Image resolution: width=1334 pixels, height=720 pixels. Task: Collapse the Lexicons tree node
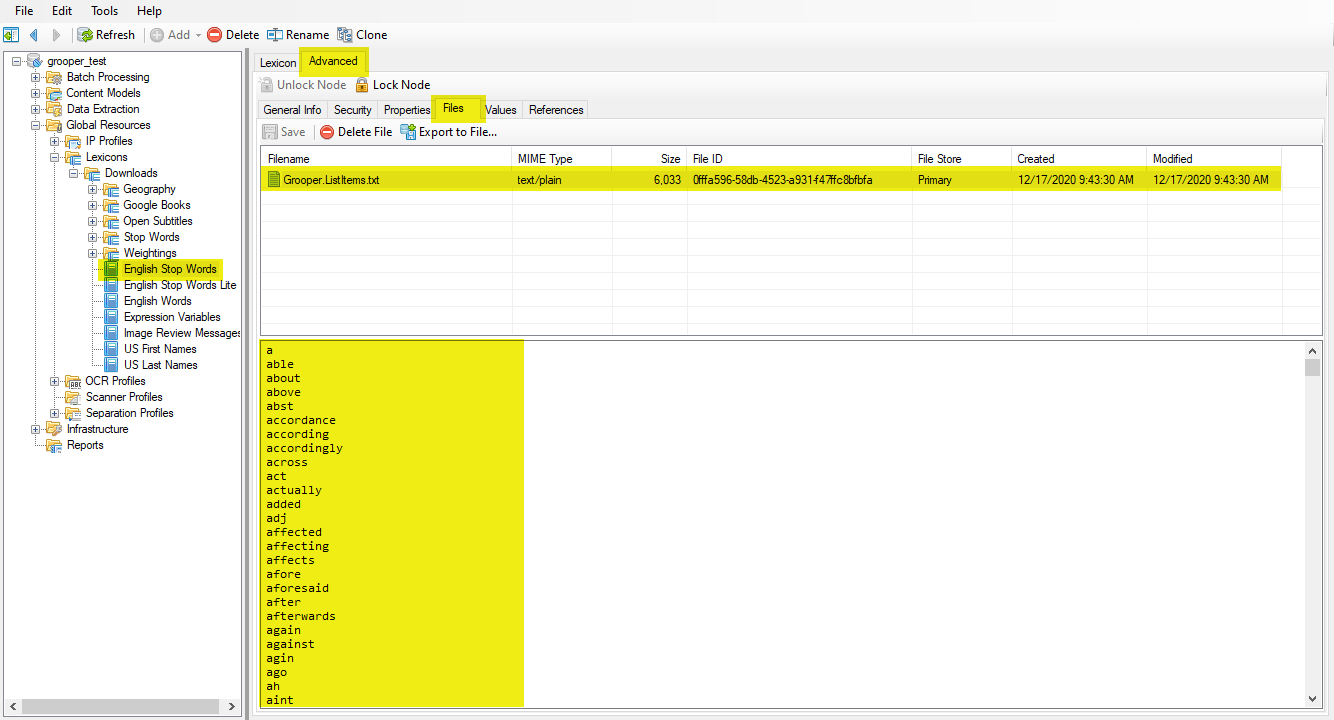click(x=55, y=157)
